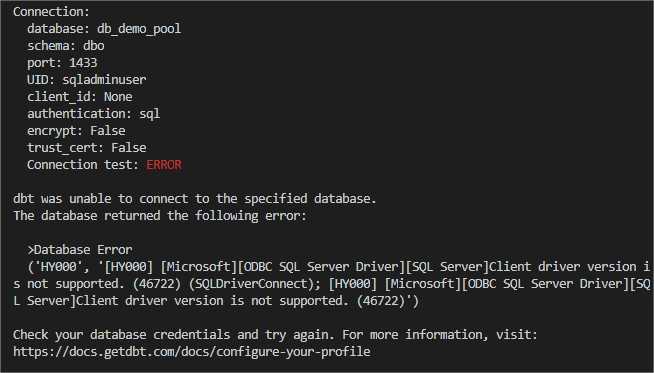Click the client_id None value

point(118,97)
